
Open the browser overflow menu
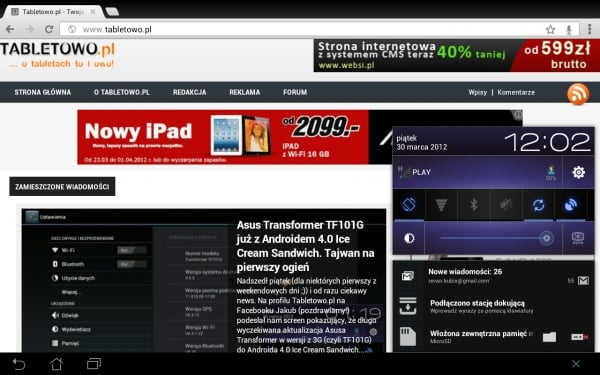(590, 29)
